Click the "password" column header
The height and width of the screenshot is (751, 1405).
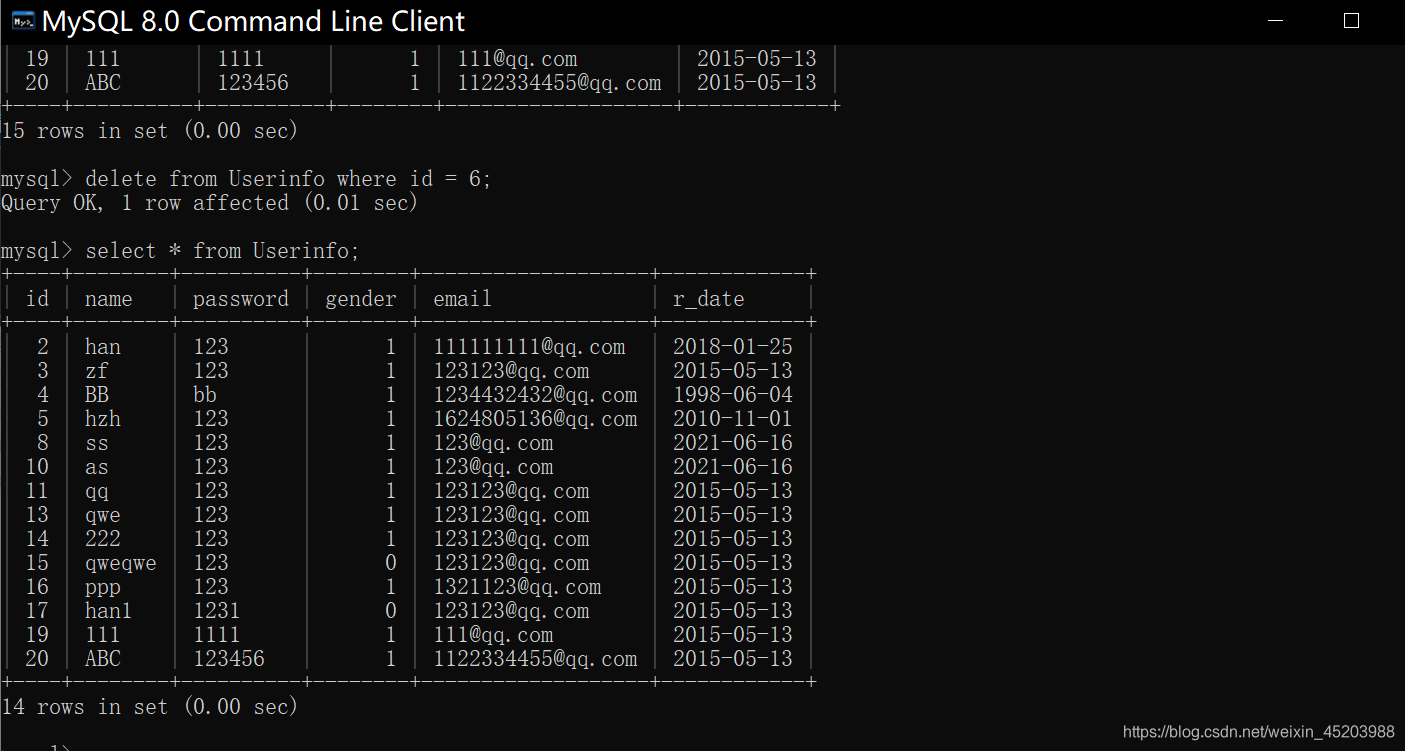[241, 299]
